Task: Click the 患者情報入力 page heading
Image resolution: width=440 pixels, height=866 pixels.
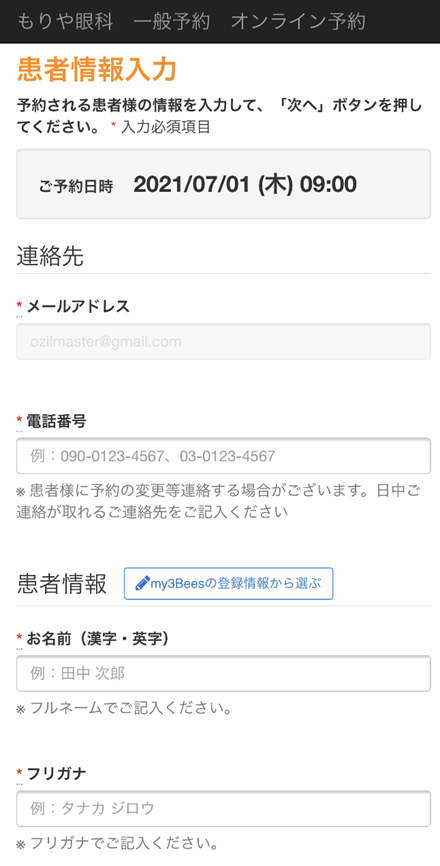Action: tap(97, 70)
